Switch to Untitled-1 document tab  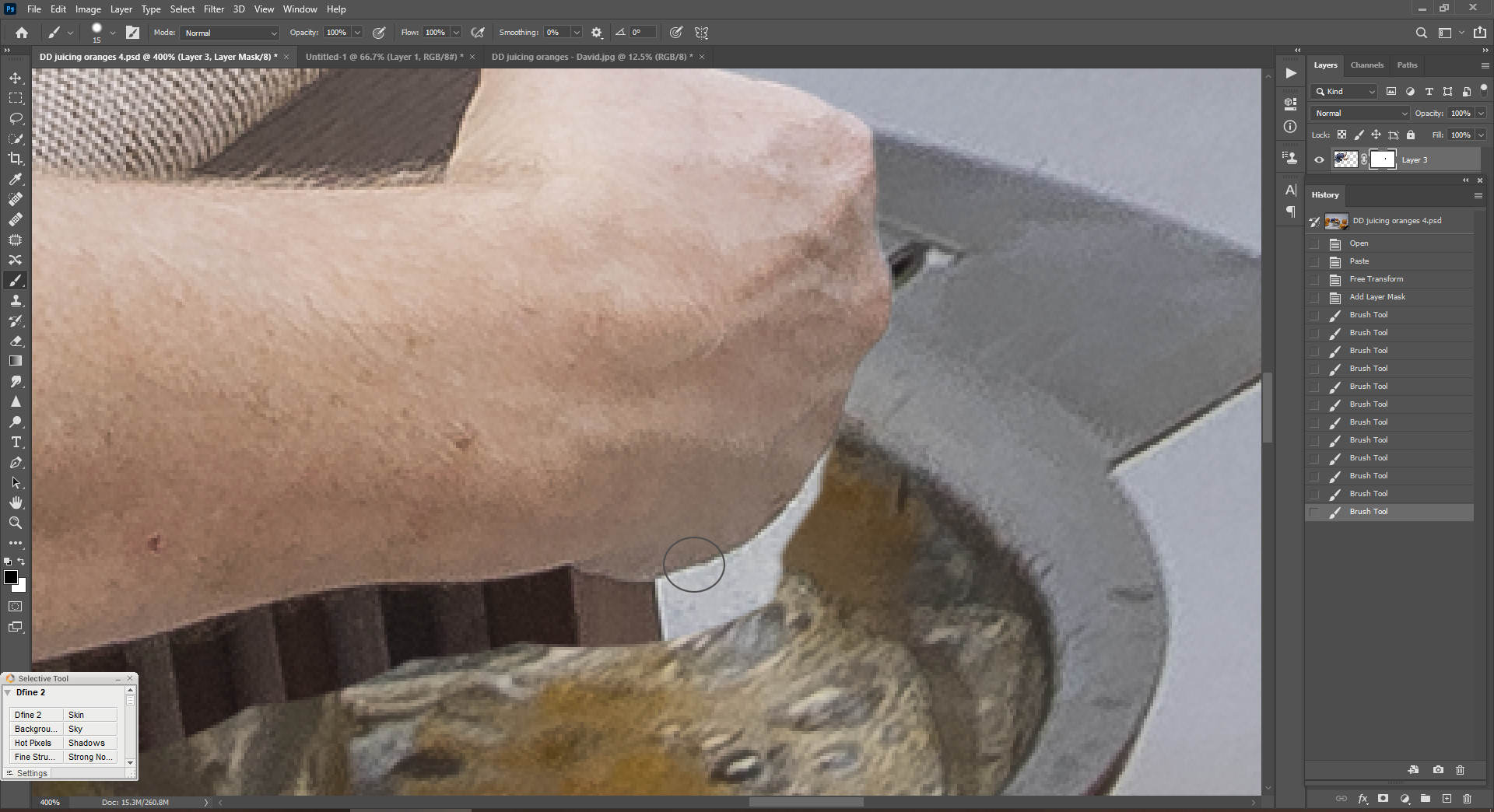point(384,57)
